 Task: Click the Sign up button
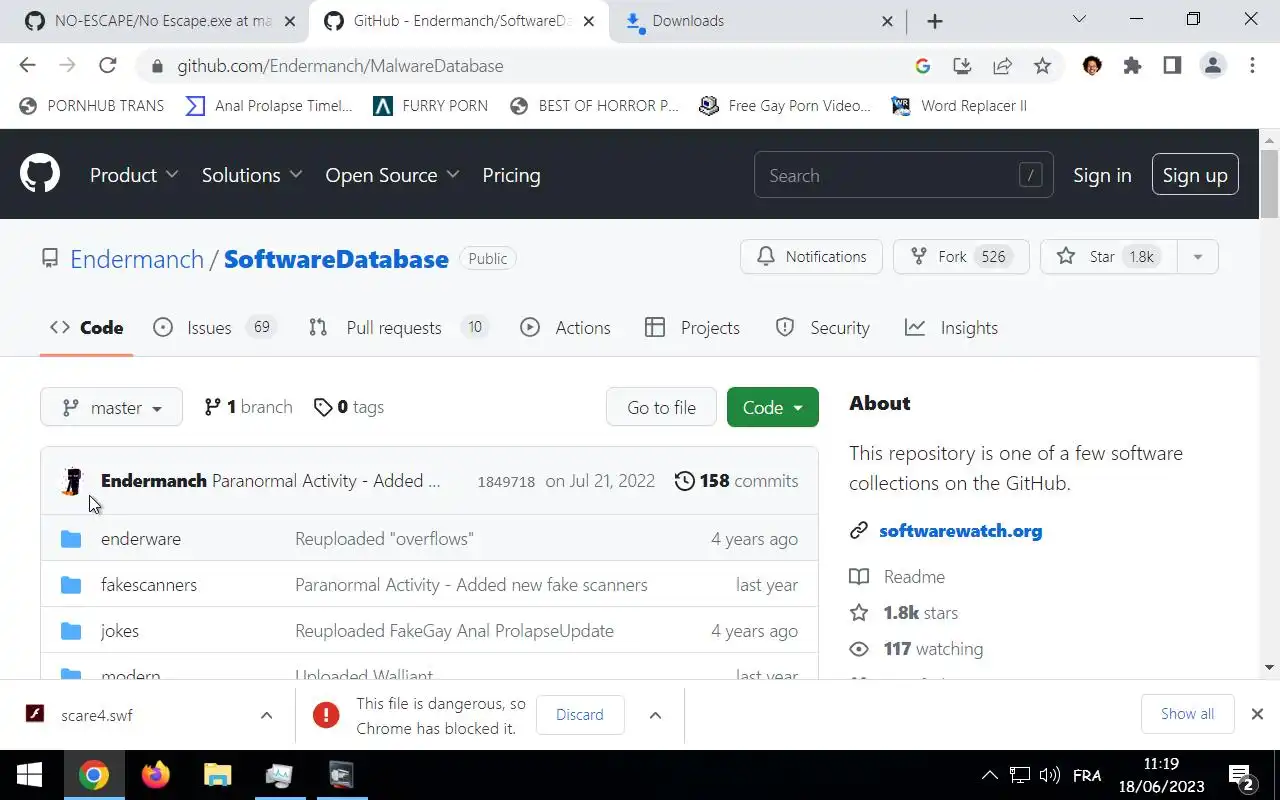[x=1195, y=175]
